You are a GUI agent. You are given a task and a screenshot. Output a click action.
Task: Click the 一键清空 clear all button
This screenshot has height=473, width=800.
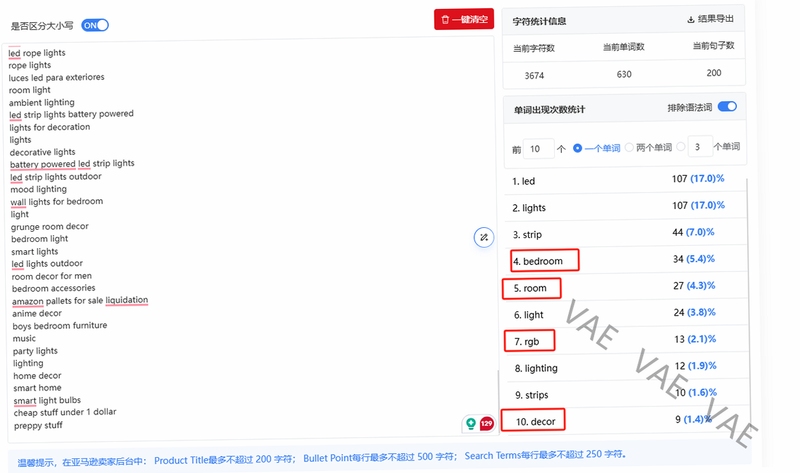click(x=464, y=19)
